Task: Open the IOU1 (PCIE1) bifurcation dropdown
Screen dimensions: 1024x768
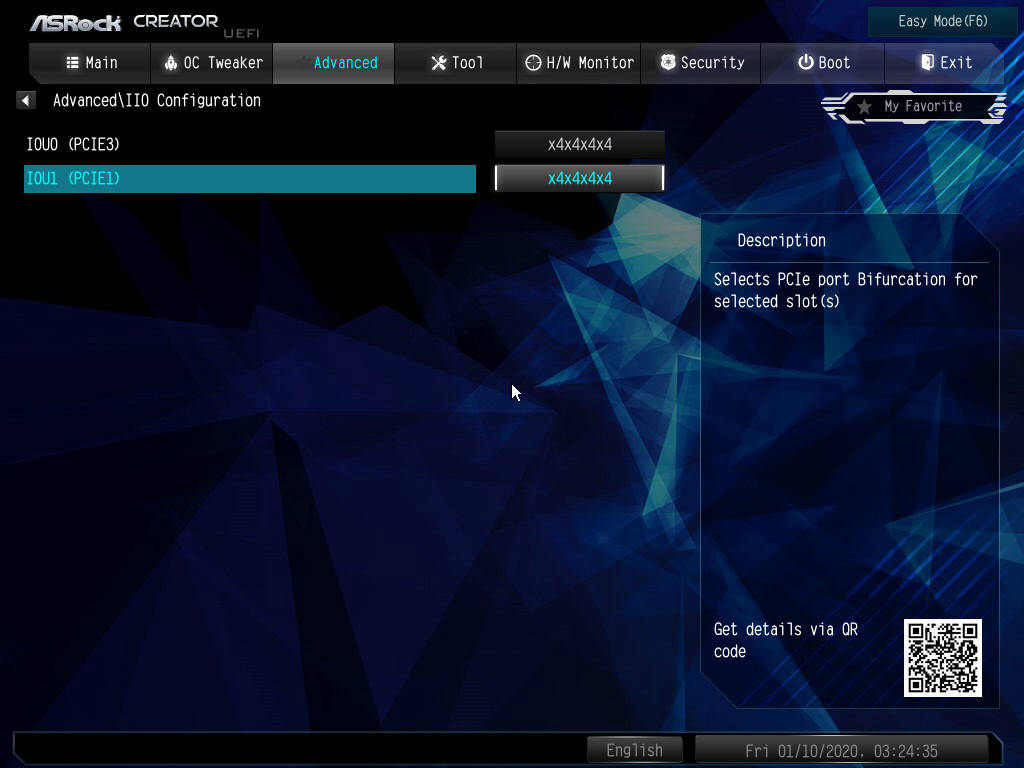Action: pyautogui.click(x=580, y=178)
